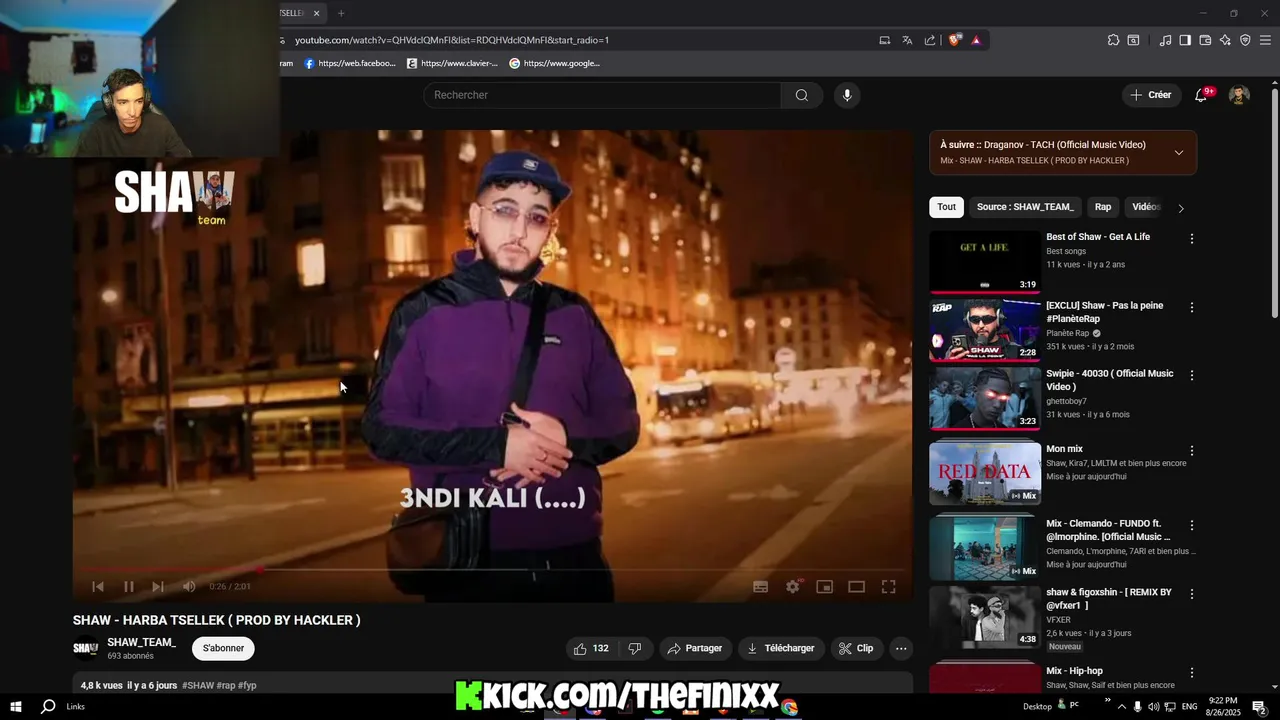This screenshot has height=720, width=1280.
Task: Click the browser address bar URL
Action: pos(452,40)
